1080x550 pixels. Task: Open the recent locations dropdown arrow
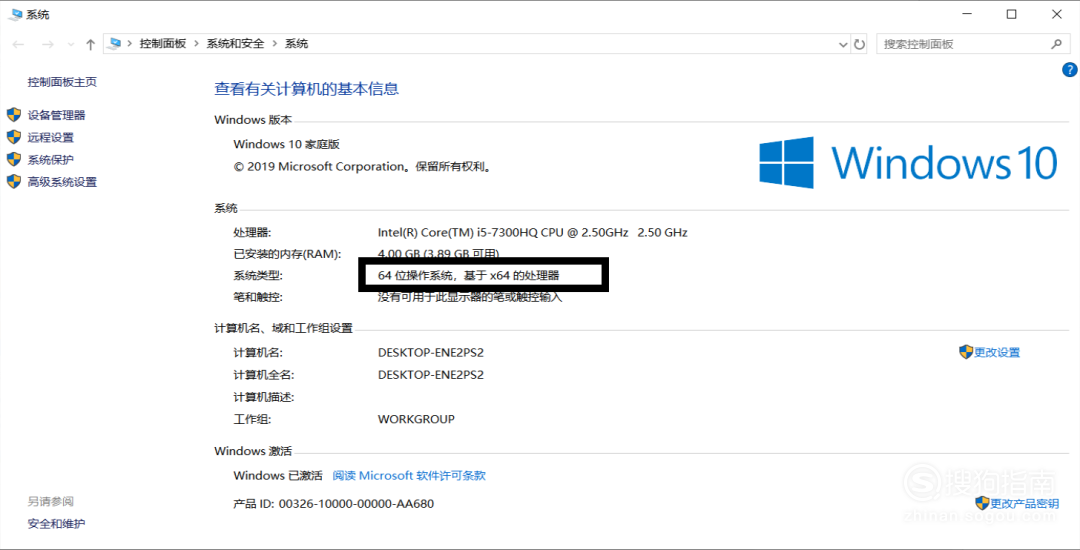tap(70, 45)
